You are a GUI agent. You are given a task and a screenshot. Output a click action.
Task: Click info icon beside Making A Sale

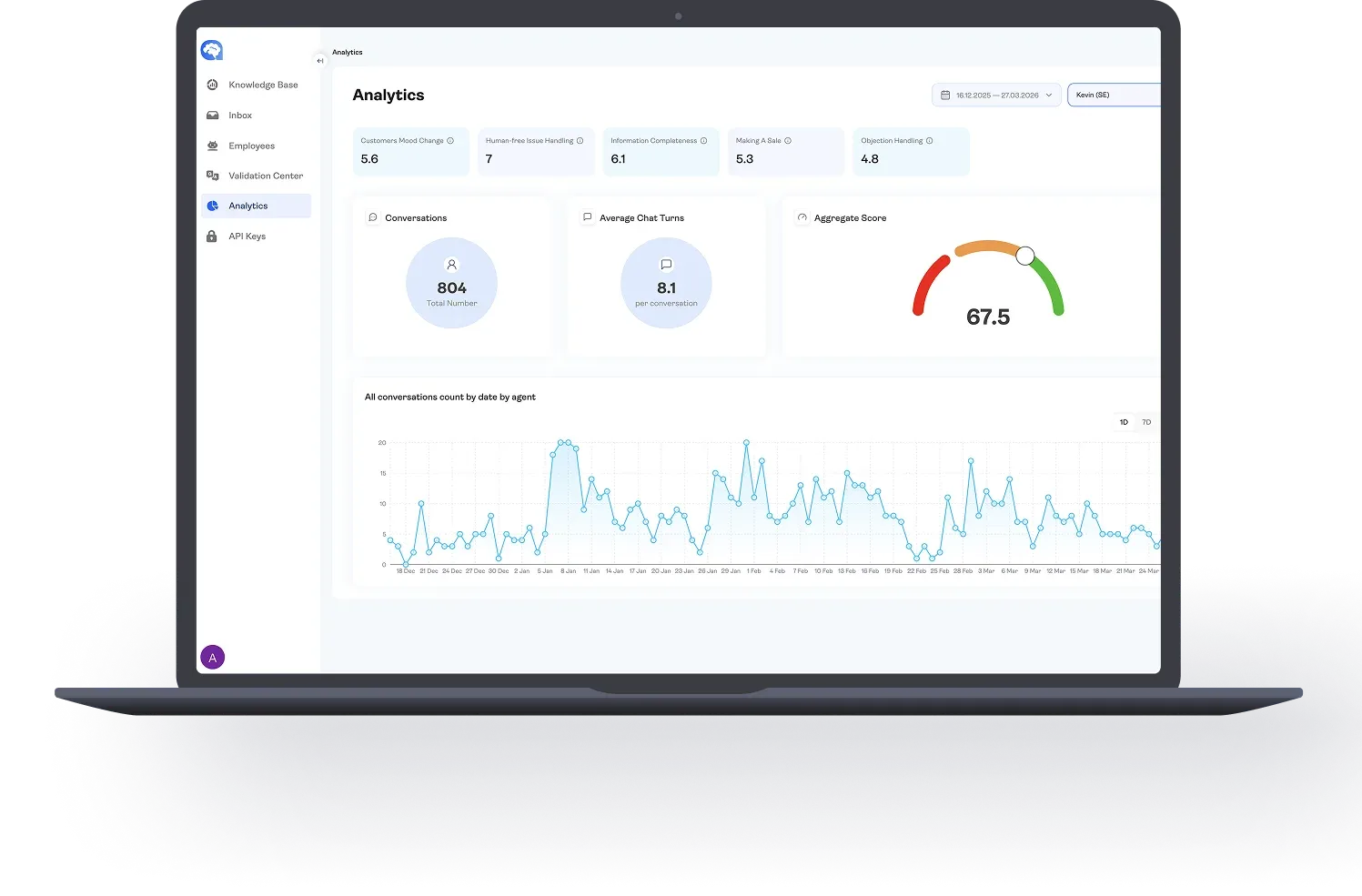pyautogui.click(x=788, y=141)
